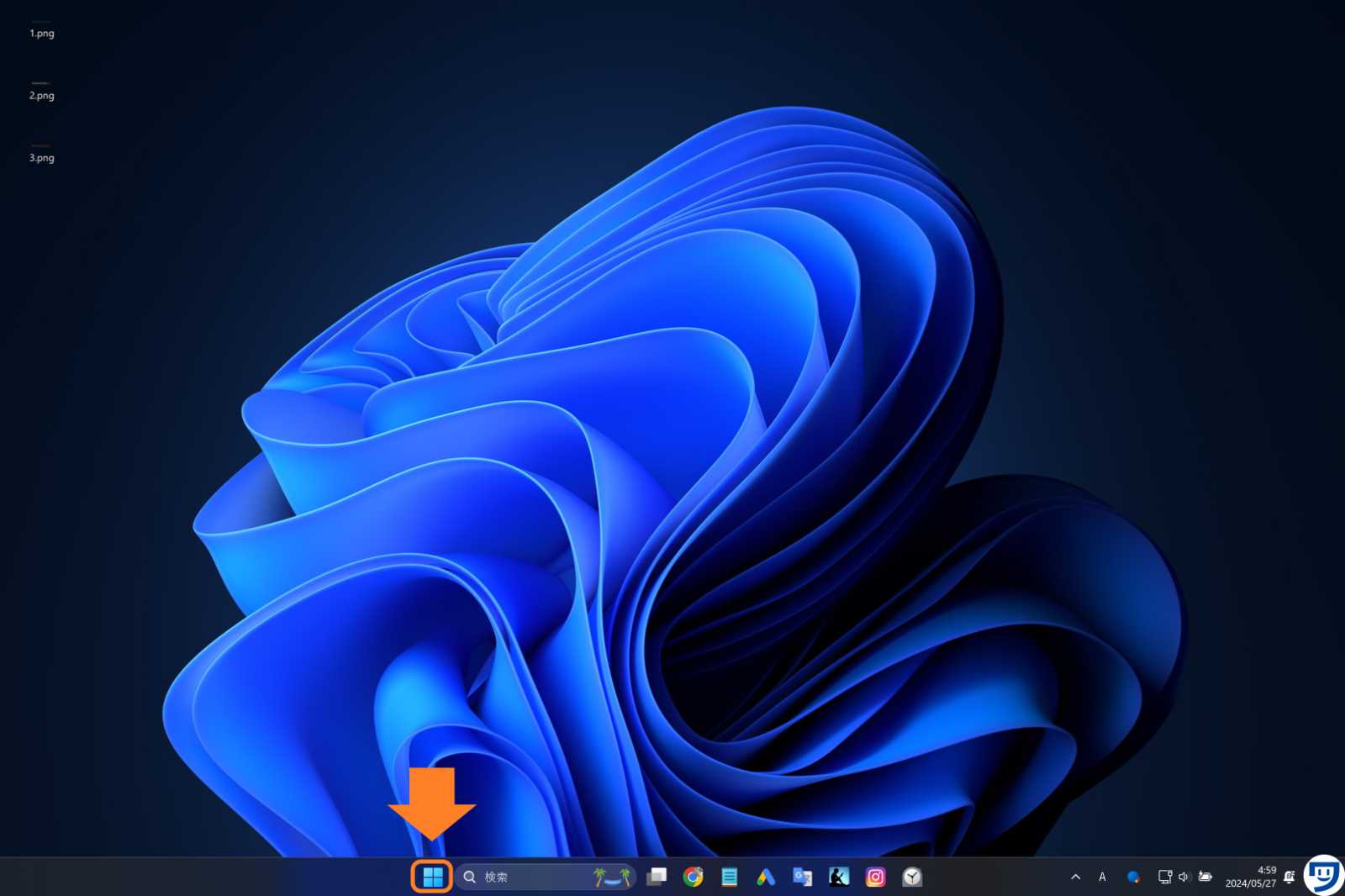This screenshot has height=896, width=1345.
Task: Open the blue notepad app on the taskbar
Action: (x=729, y=877)
